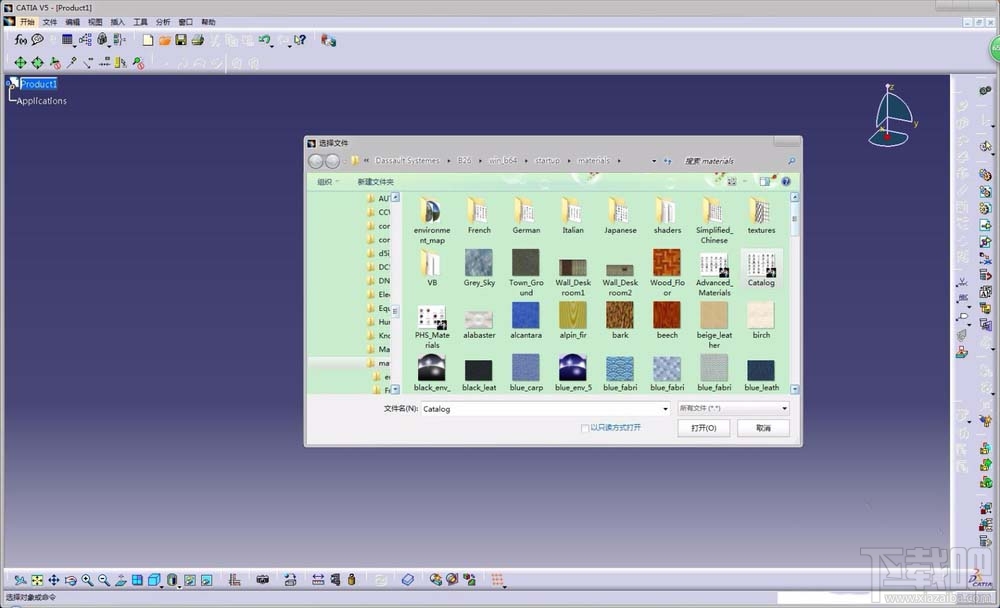This screenshot has width=1000, height=608.
Task: Click the Zoom In magnifier icon
Action: [x=87, y=580]
